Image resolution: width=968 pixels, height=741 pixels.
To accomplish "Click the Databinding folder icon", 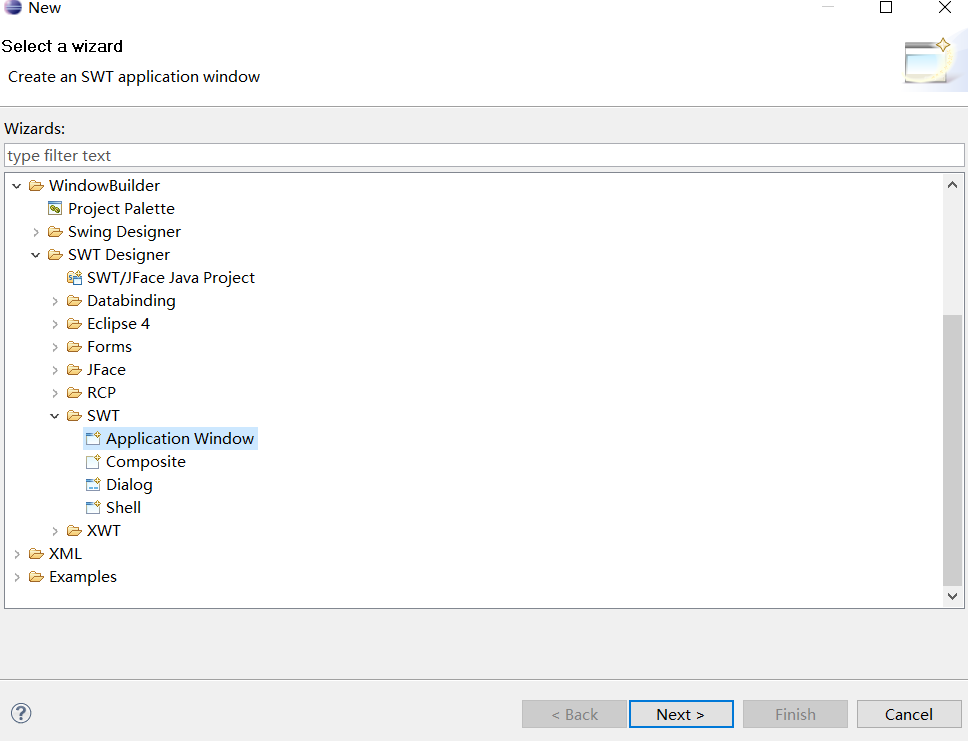I will tap(73, 300).
